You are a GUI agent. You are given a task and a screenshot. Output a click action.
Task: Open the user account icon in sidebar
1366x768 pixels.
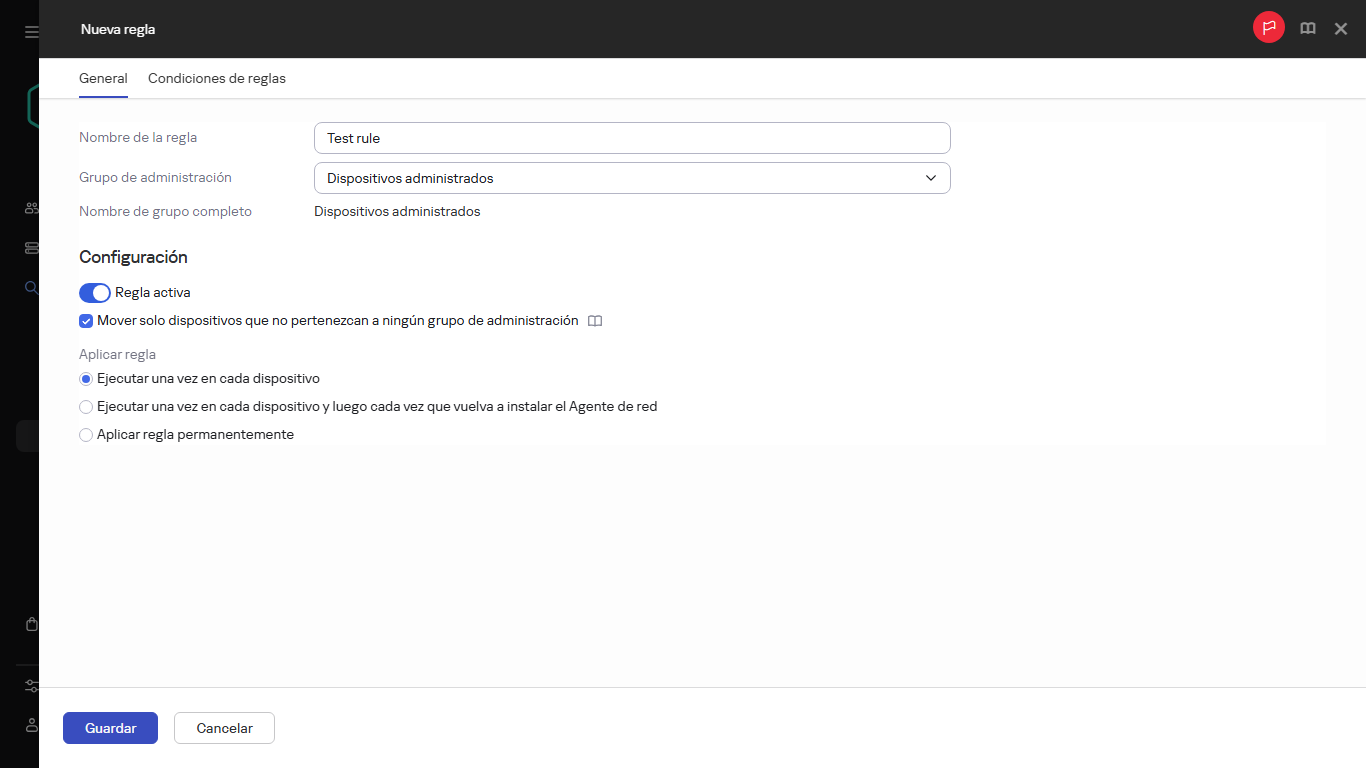point(32,724)
